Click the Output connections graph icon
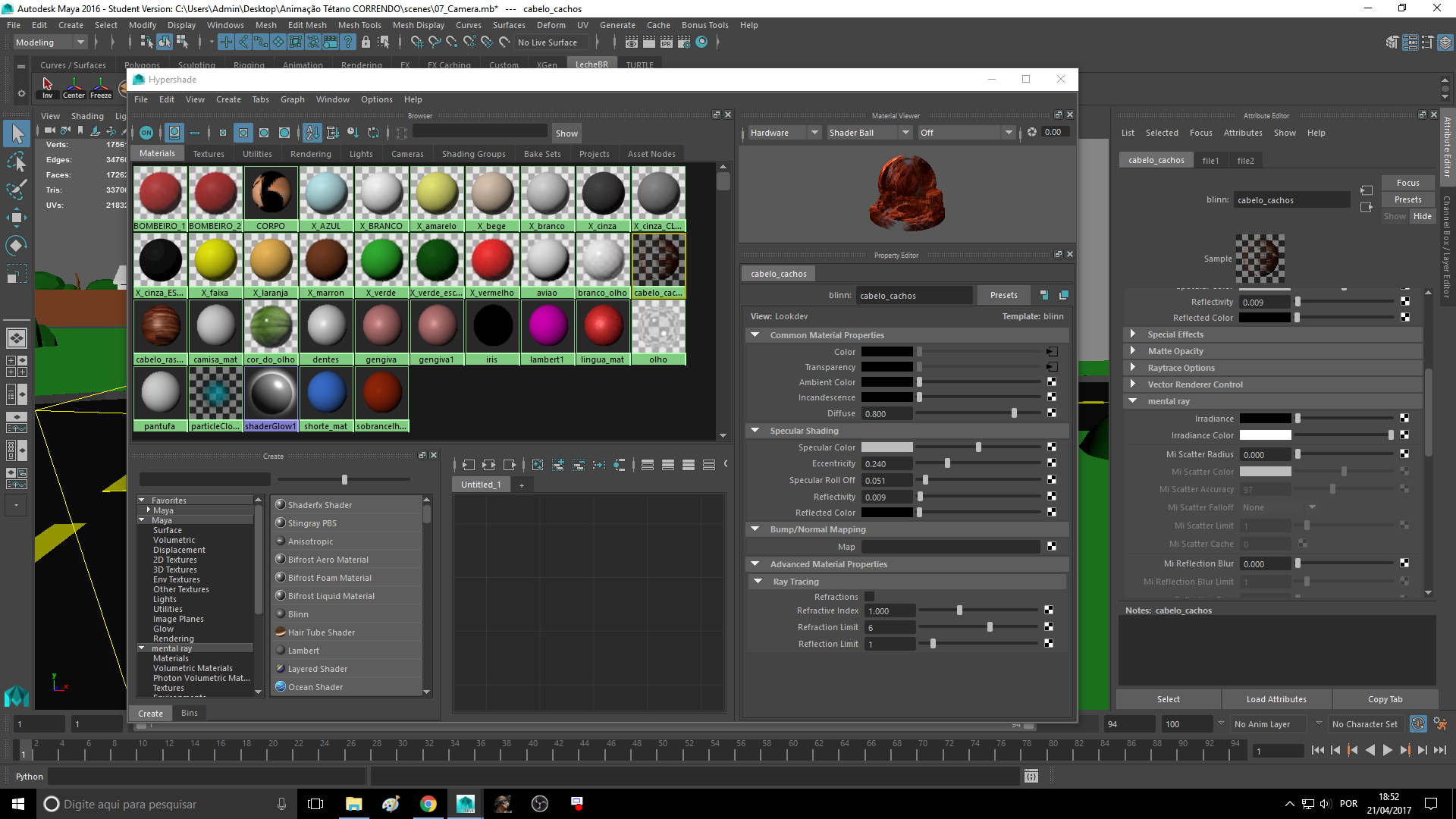 (509, 465)
